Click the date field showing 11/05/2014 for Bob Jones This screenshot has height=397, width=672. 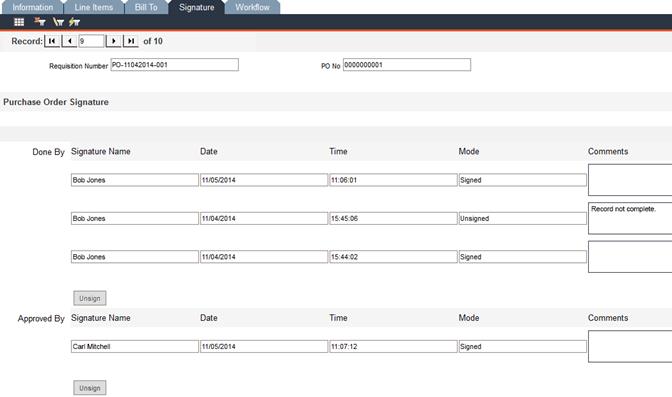click(x=264, y=180)
